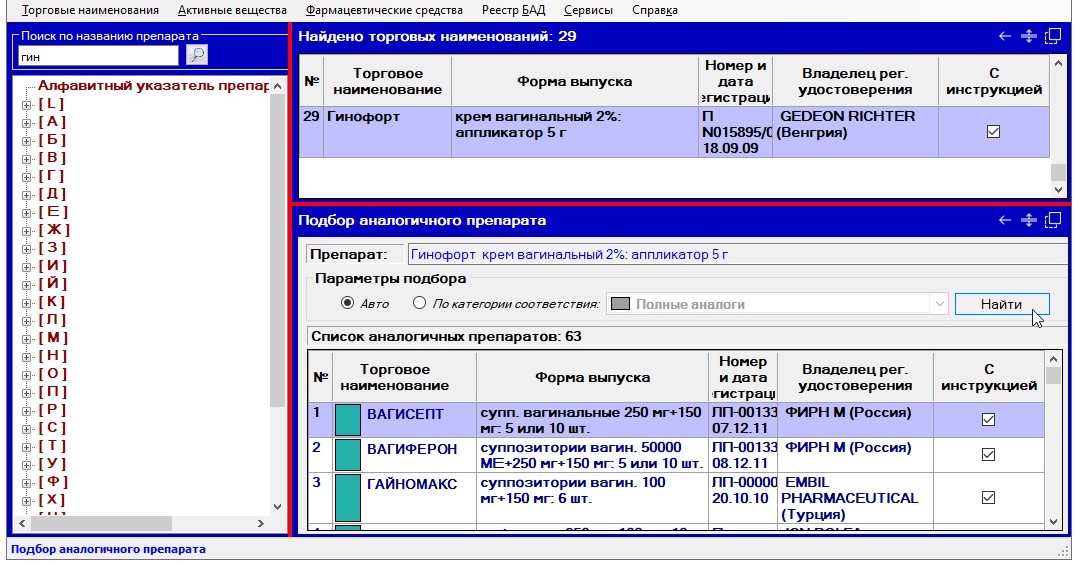Screen dimensions: 1080x565
Task: Select По категории соответствия radio button
Action: 419,303
